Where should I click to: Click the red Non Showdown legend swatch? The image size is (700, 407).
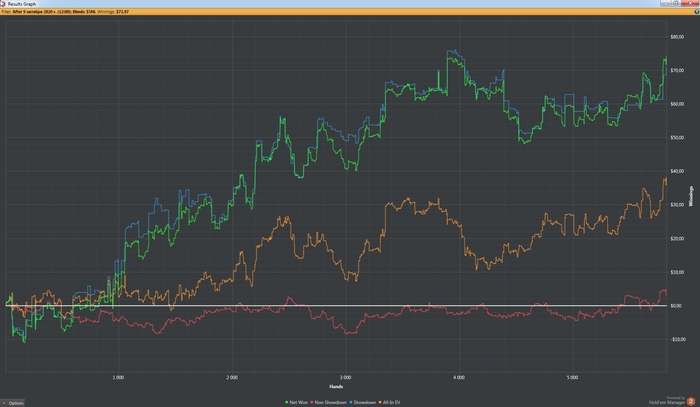[312, 403]
